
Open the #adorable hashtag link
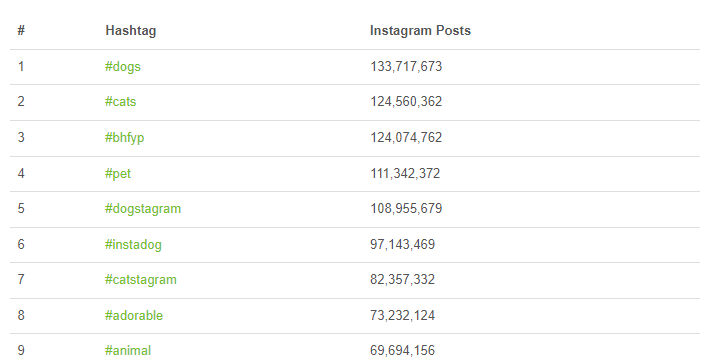134,315
